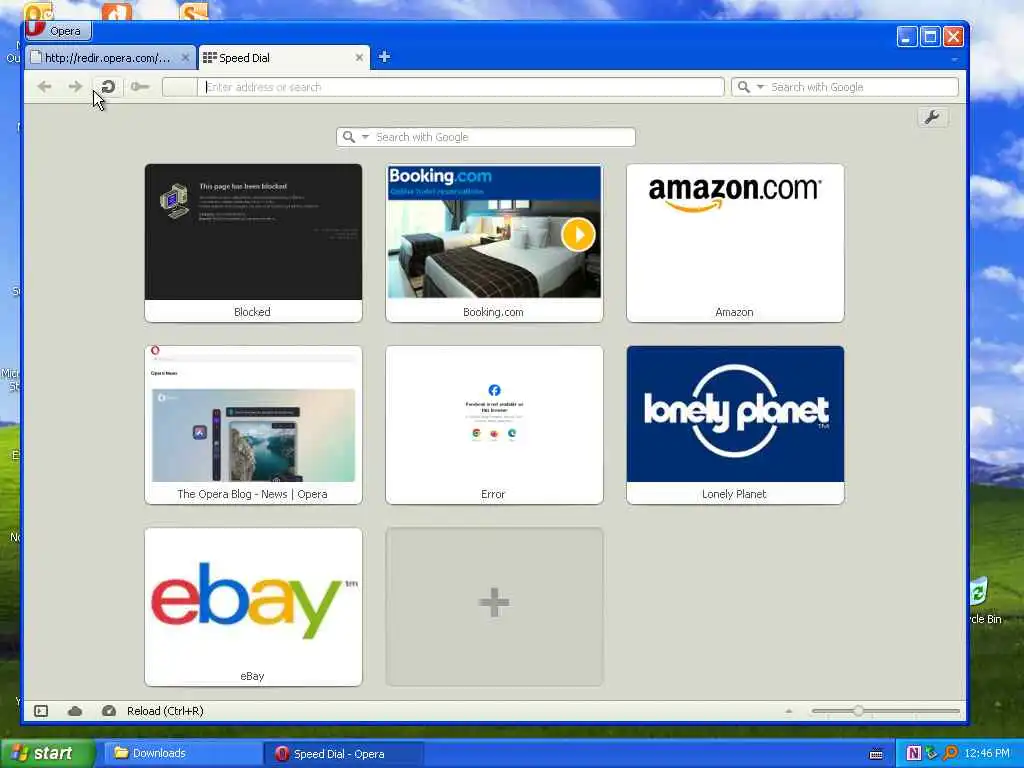
Task: Click the OneNote tray icon
Action: click(x=914, y=754)
